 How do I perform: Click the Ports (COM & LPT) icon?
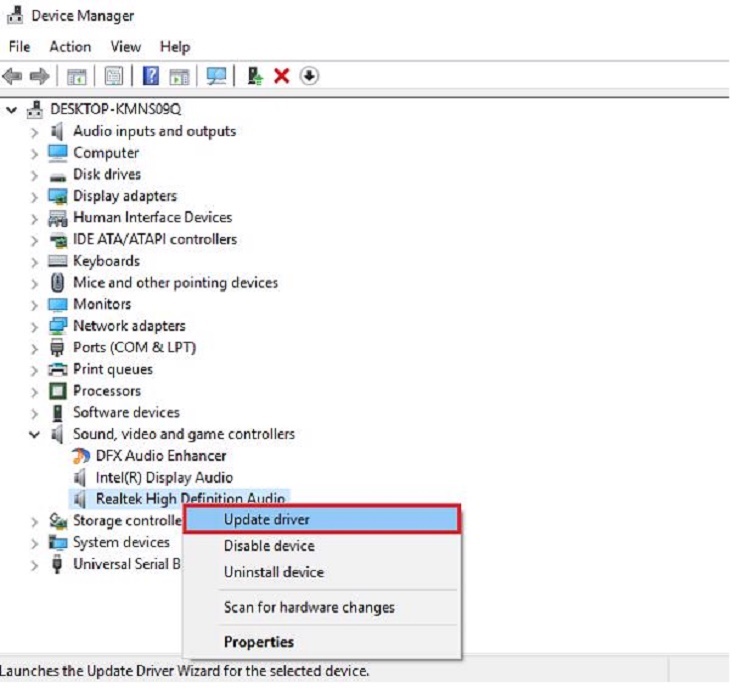[57, 348]
